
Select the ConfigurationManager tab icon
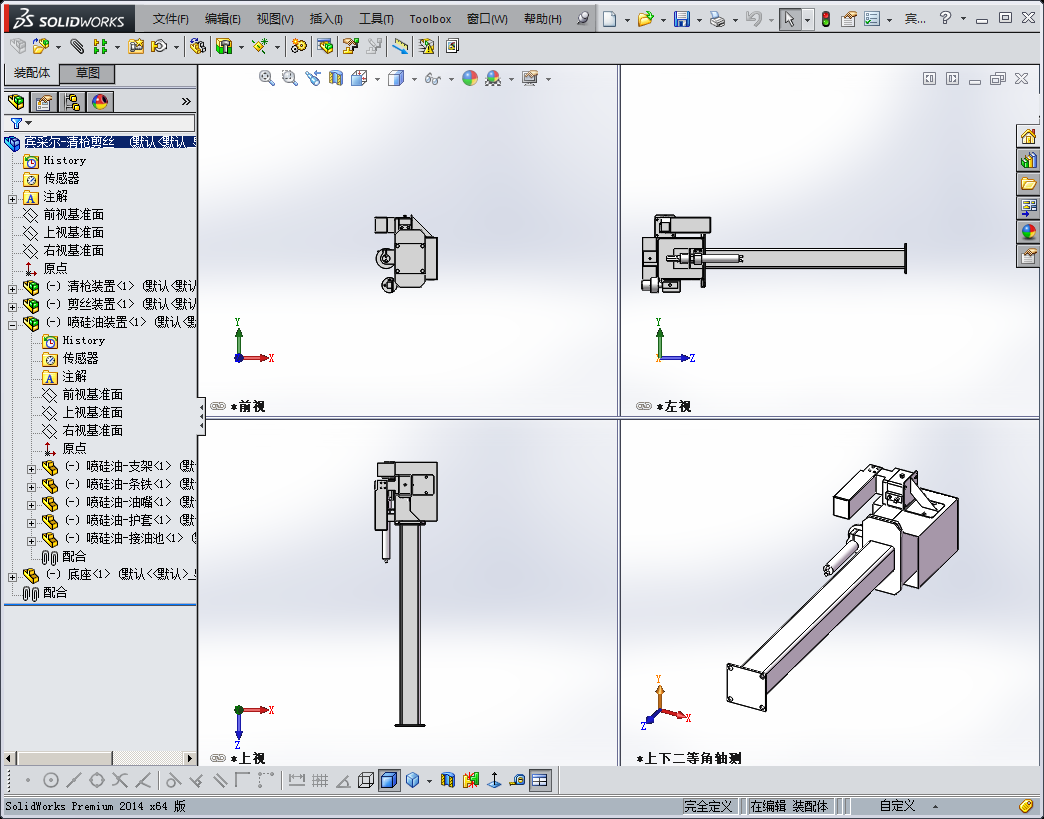pos(72,102)
